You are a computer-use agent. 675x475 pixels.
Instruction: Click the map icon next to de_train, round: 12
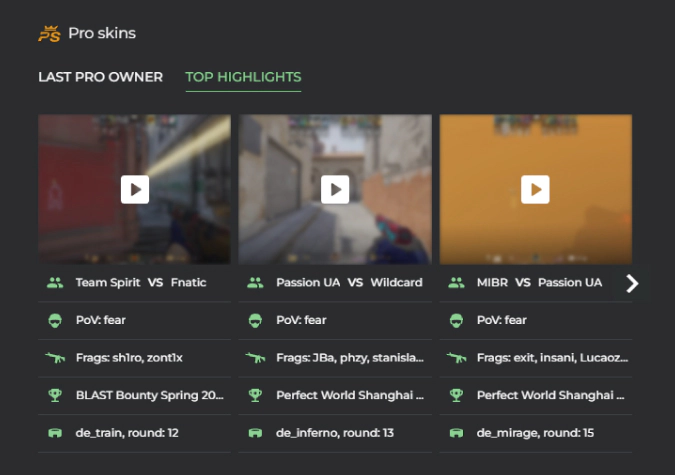(55, 433)
